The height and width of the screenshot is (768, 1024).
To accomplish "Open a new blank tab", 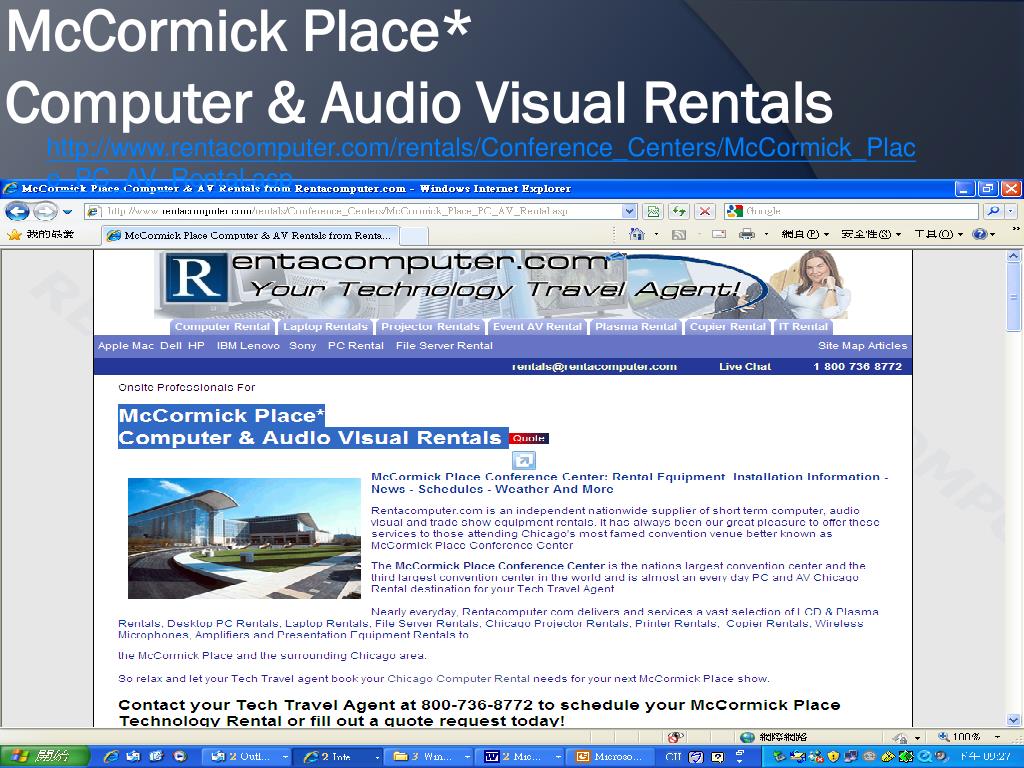I will pyautogui.click(x=414, y=236).
